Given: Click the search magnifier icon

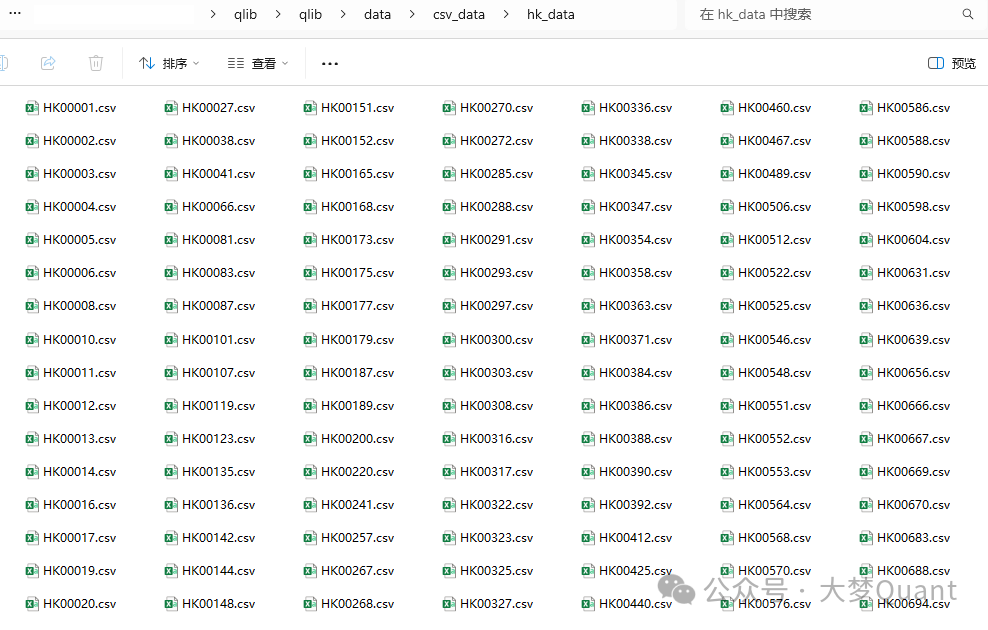Looking at the screenshot, I should coord(968,14).
